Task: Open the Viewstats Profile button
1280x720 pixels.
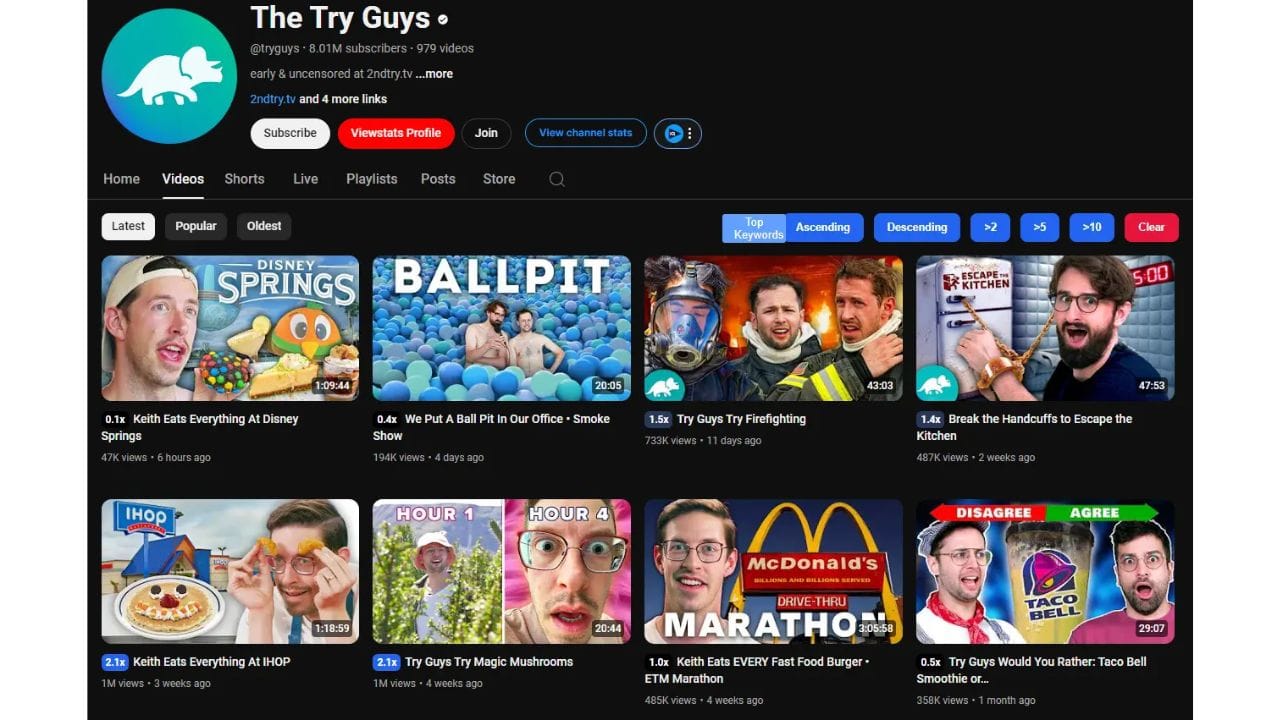Action: pos(396,133)
